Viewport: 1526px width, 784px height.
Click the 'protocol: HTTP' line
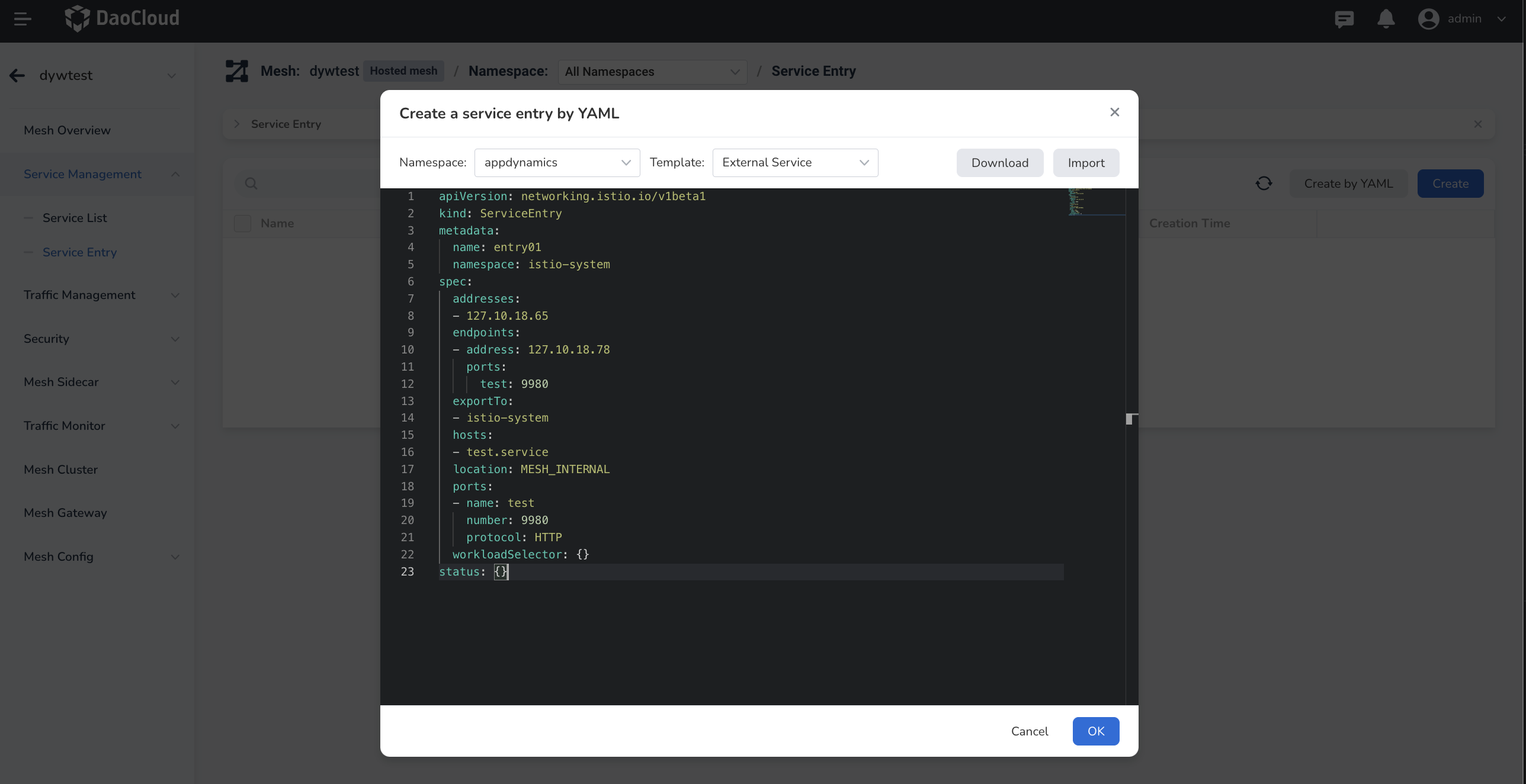coord(514,538)
